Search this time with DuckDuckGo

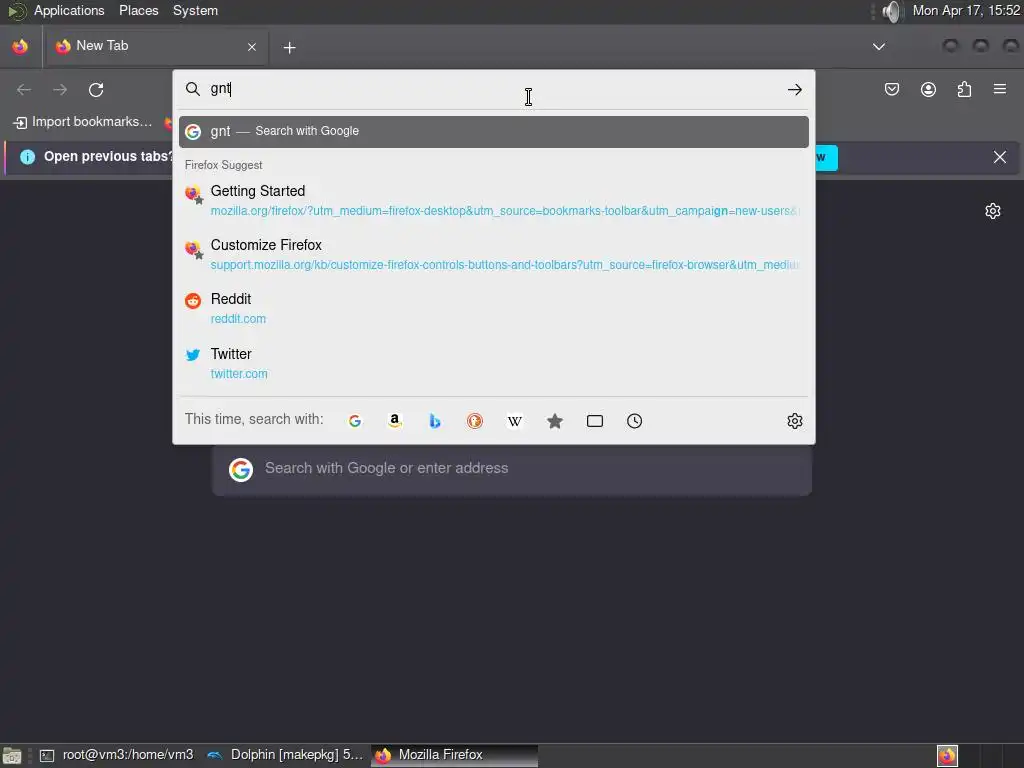475,421
